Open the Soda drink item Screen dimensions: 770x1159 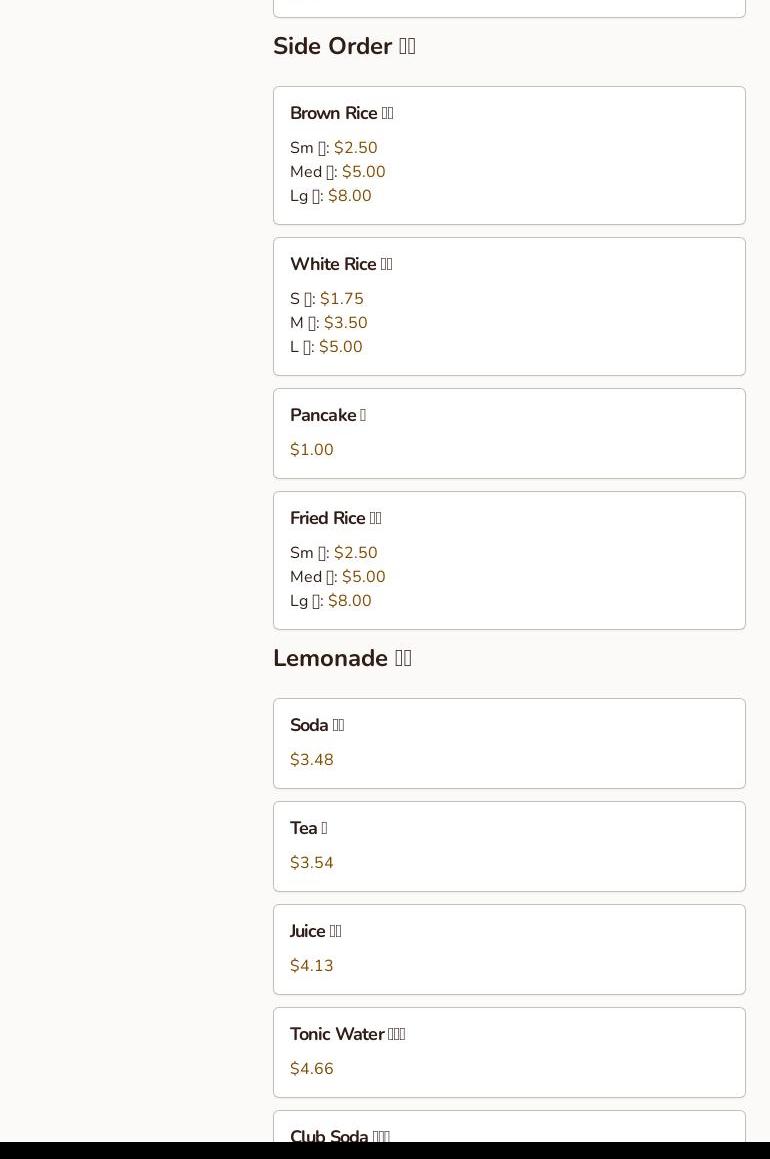tap(508, 743)
